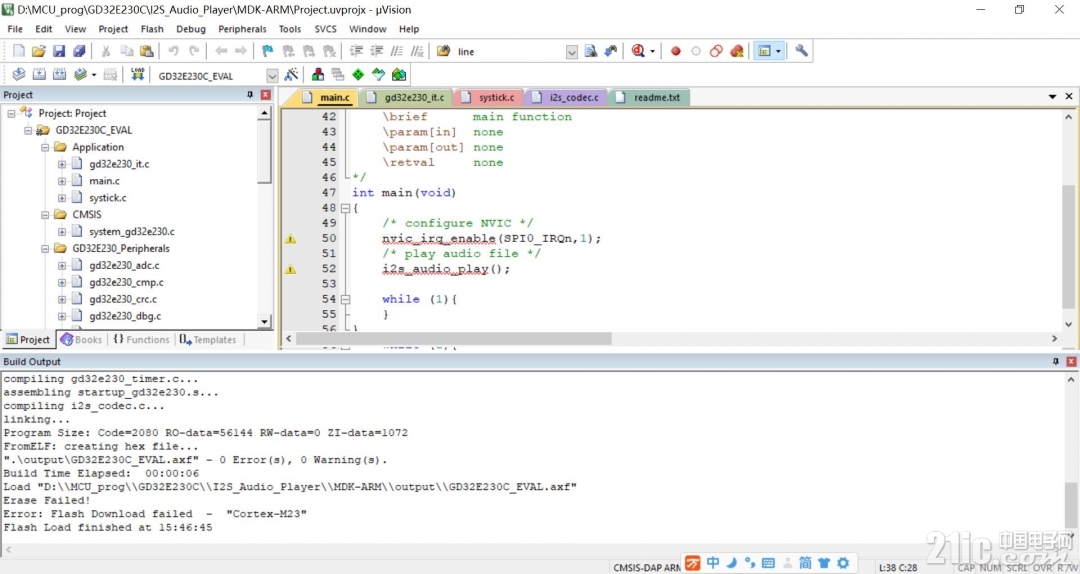Click the Manage Project Items icon
This screenshot has width=1080, height=574.
point(318,74)
